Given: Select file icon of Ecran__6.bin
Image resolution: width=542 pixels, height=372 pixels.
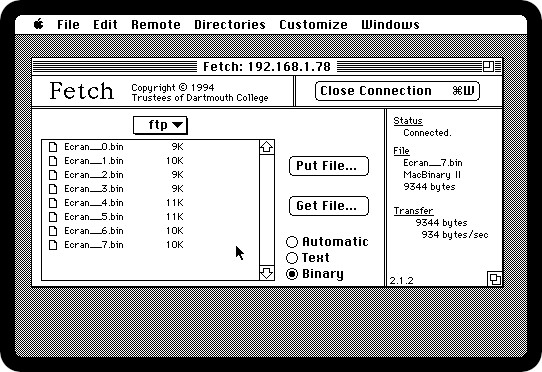Looking at the screenshot, I should pyautogui.click(x=53, y=231).
